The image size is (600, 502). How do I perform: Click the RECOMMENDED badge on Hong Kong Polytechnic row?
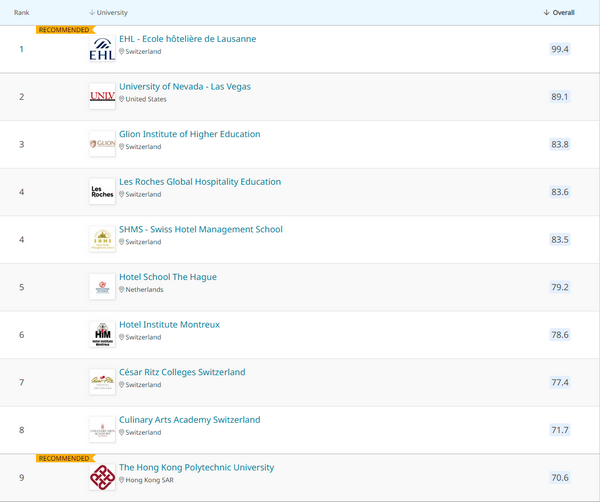[65, 458]
